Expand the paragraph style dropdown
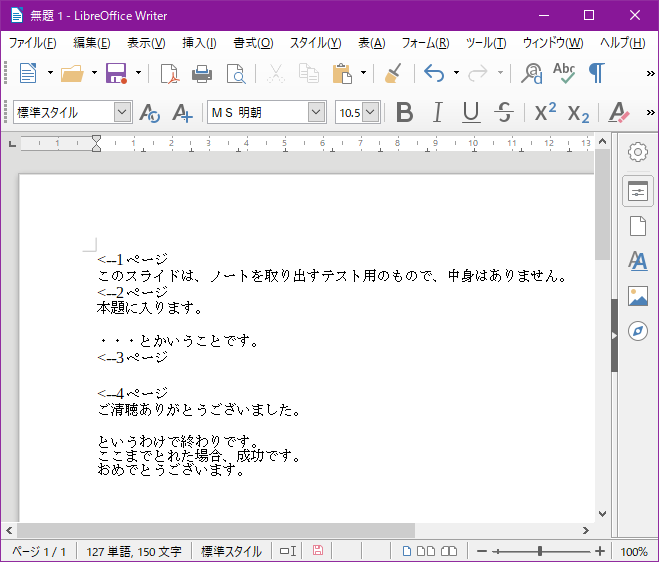 122,113
